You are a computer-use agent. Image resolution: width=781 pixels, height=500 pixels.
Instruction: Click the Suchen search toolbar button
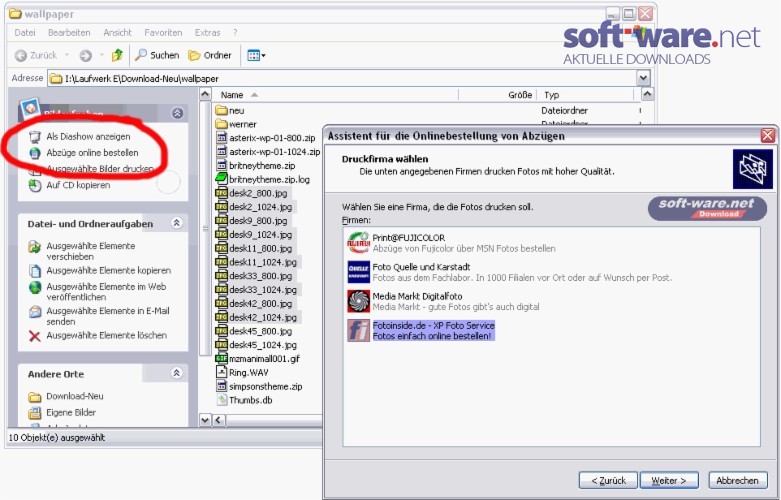(x=157, y=55)
